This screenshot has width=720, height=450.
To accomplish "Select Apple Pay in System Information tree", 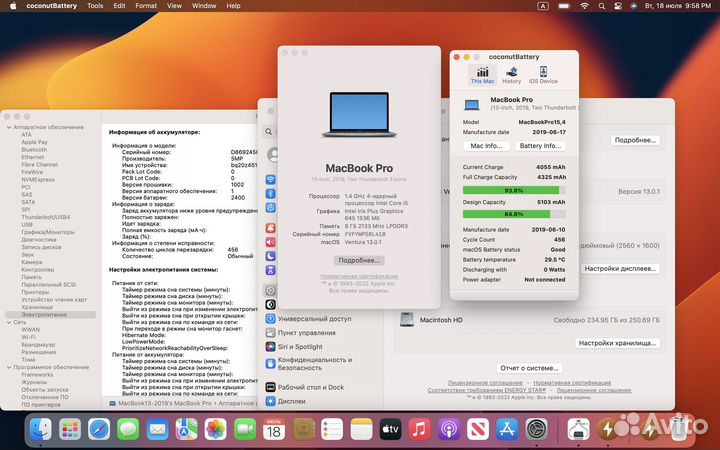I will click(x=34, y=142).
